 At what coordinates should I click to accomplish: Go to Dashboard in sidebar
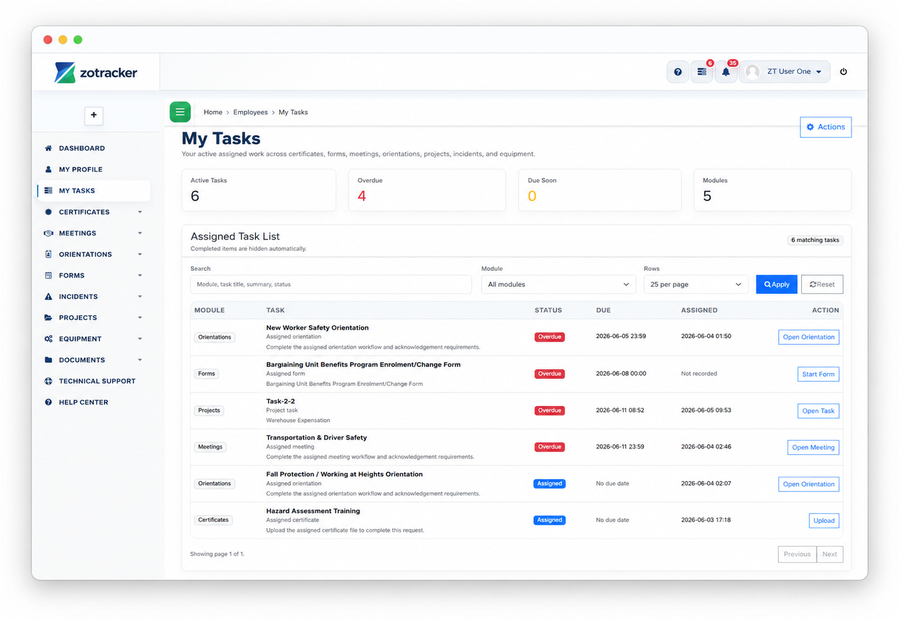point(82,148)
